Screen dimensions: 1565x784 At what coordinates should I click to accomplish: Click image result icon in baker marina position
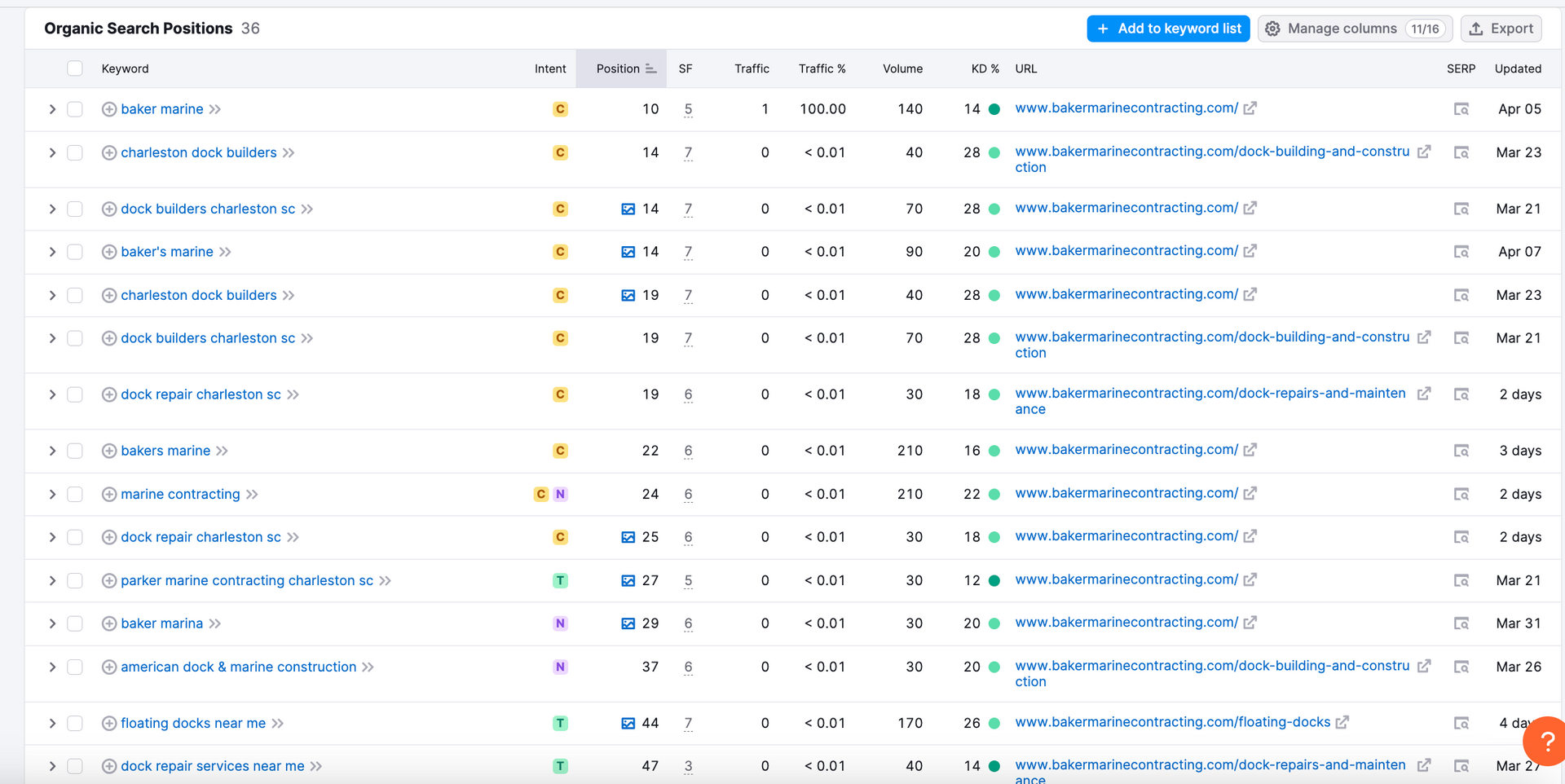pyautogui.click(x=628, y=623)
